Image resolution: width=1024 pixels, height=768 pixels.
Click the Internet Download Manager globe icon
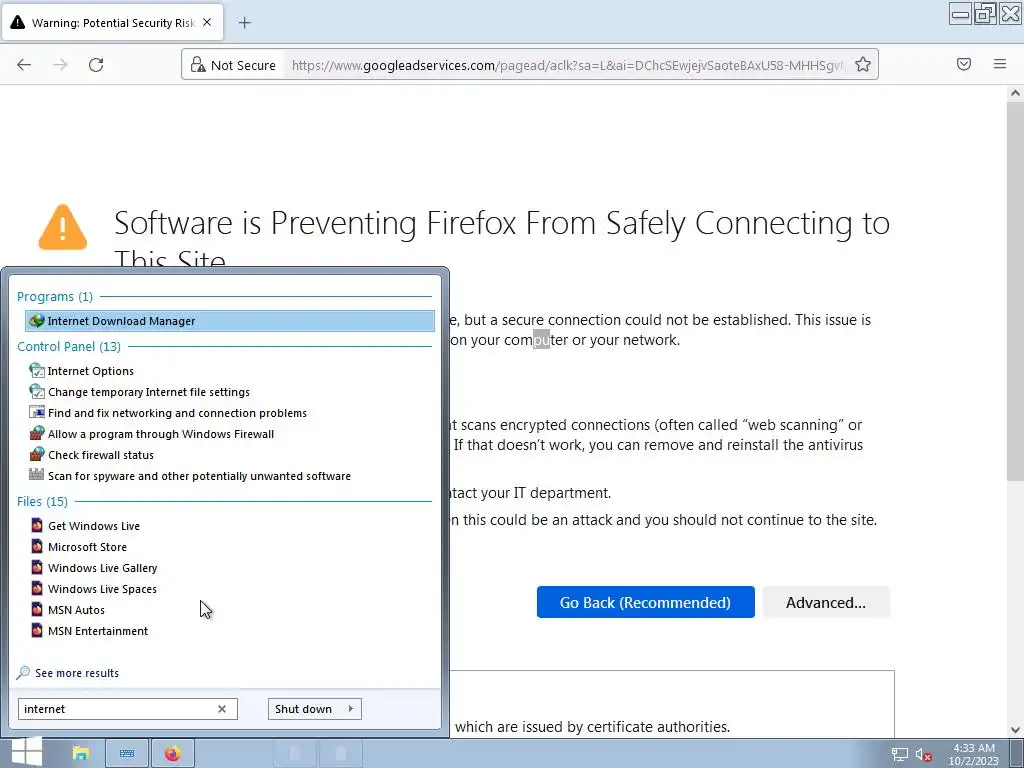point(37,321)
